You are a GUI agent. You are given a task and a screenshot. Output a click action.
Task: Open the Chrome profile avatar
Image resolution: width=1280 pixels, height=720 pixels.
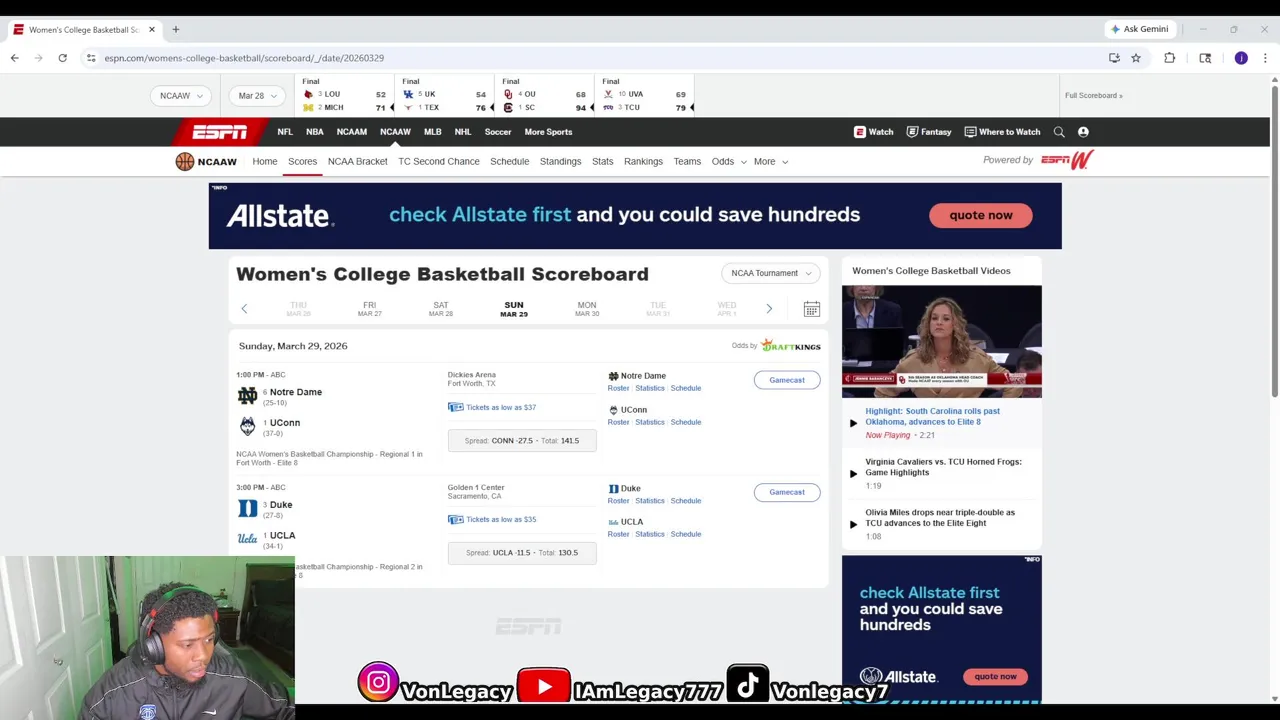pyautogui.click(x=1241, y=58)
